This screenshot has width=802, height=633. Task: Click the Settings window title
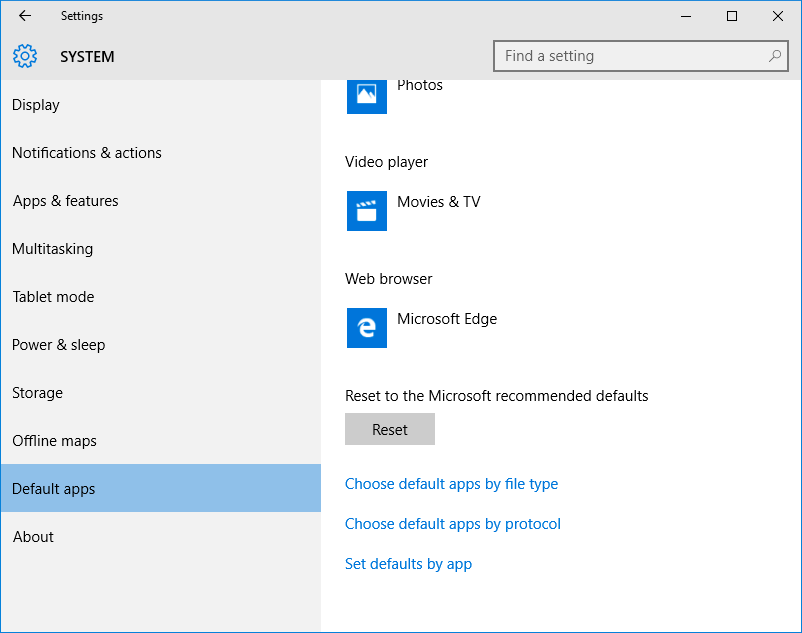[x=82, y=16]
